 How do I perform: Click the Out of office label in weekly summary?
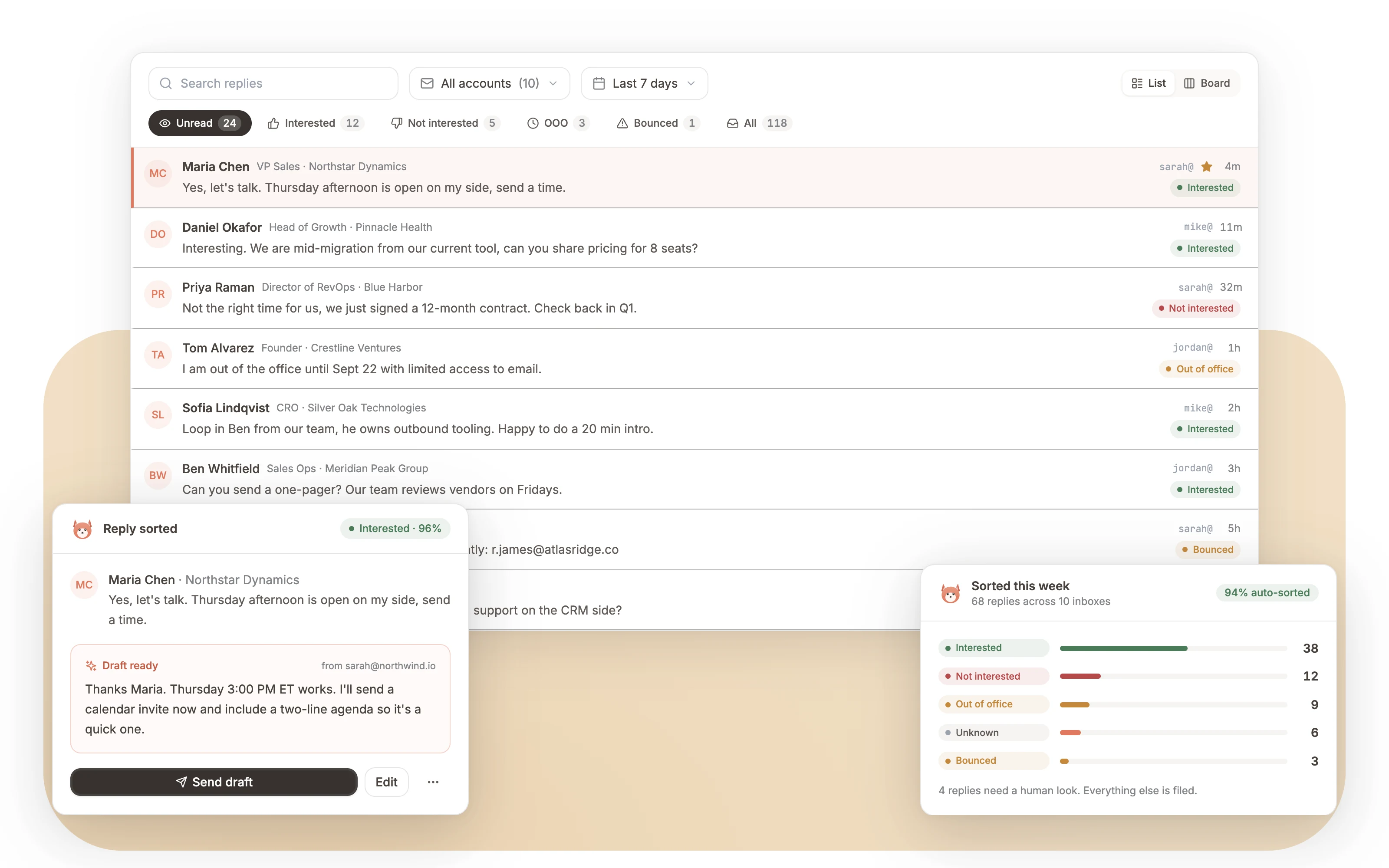click(994, 704)
